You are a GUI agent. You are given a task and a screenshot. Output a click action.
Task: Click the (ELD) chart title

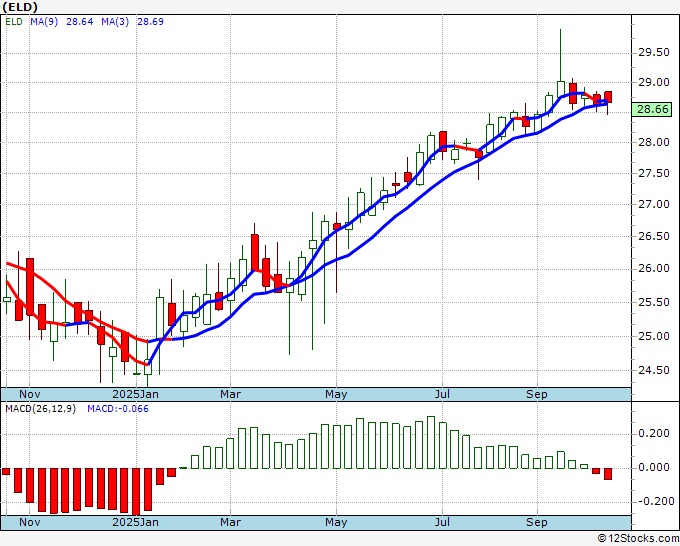click(x=20, y=7)
